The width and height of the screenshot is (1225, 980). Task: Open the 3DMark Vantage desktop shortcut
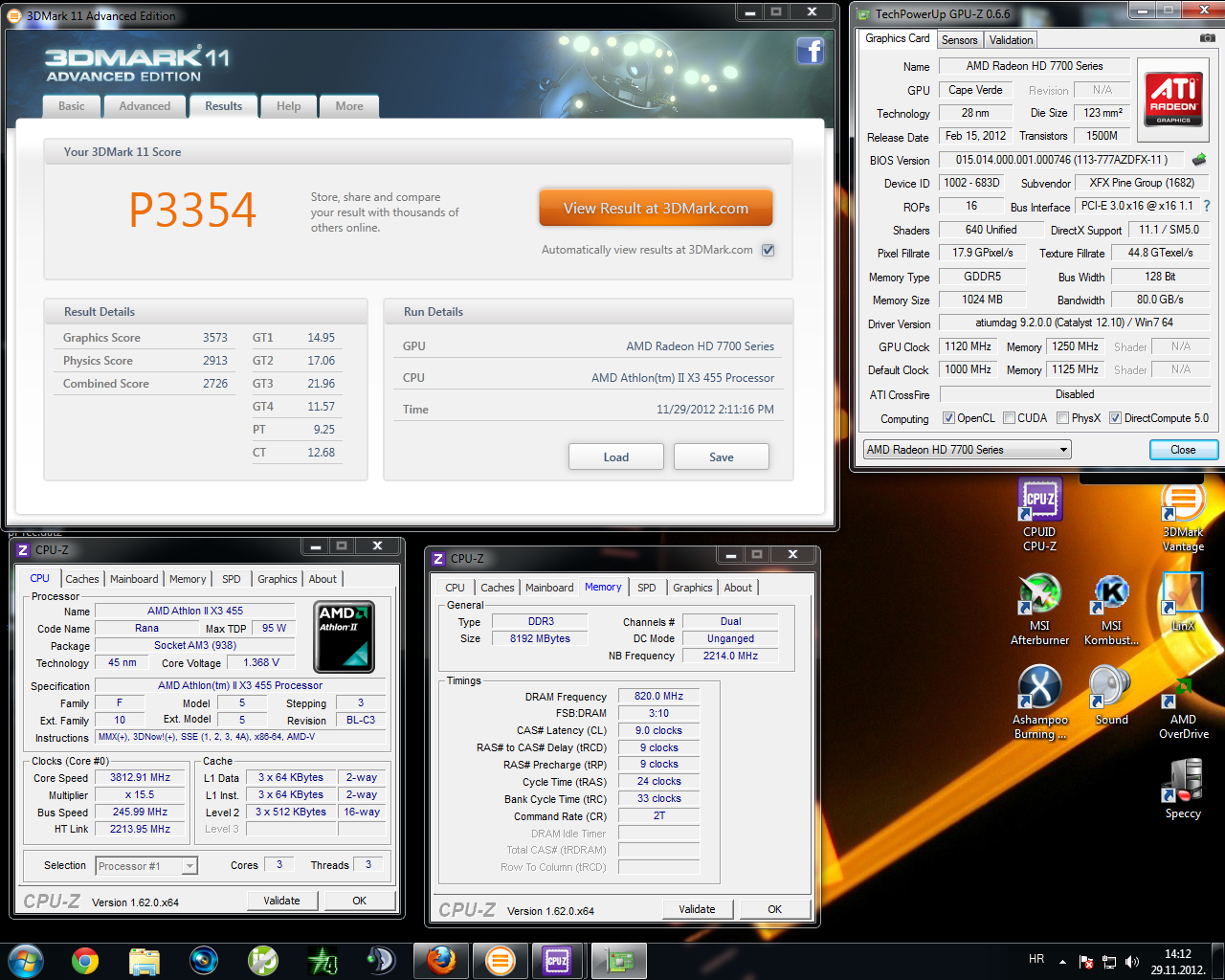coord(1183,517)
